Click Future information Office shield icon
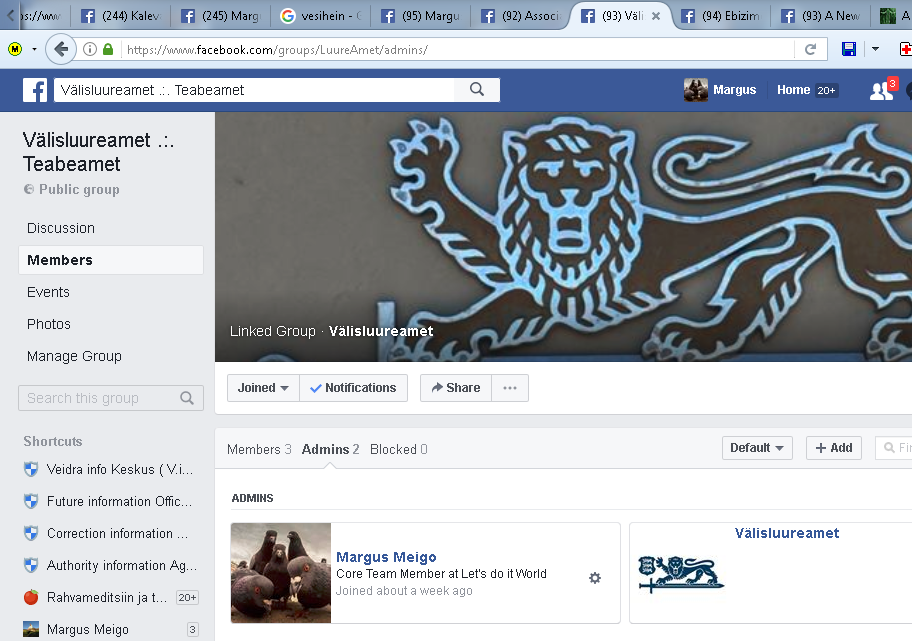The height and width of the screenshot is (641, 912). tap(31, 501)
